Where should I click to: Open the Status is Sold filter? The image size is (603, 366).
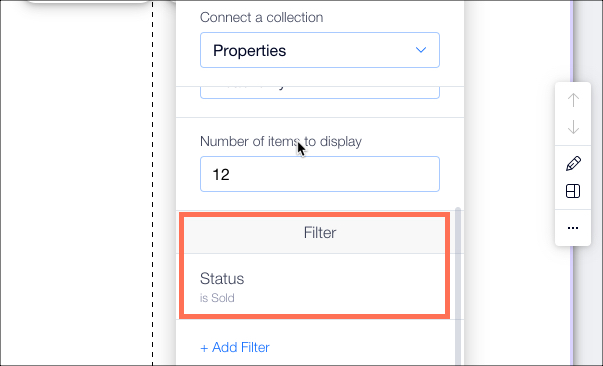click(x=315, y=286)
